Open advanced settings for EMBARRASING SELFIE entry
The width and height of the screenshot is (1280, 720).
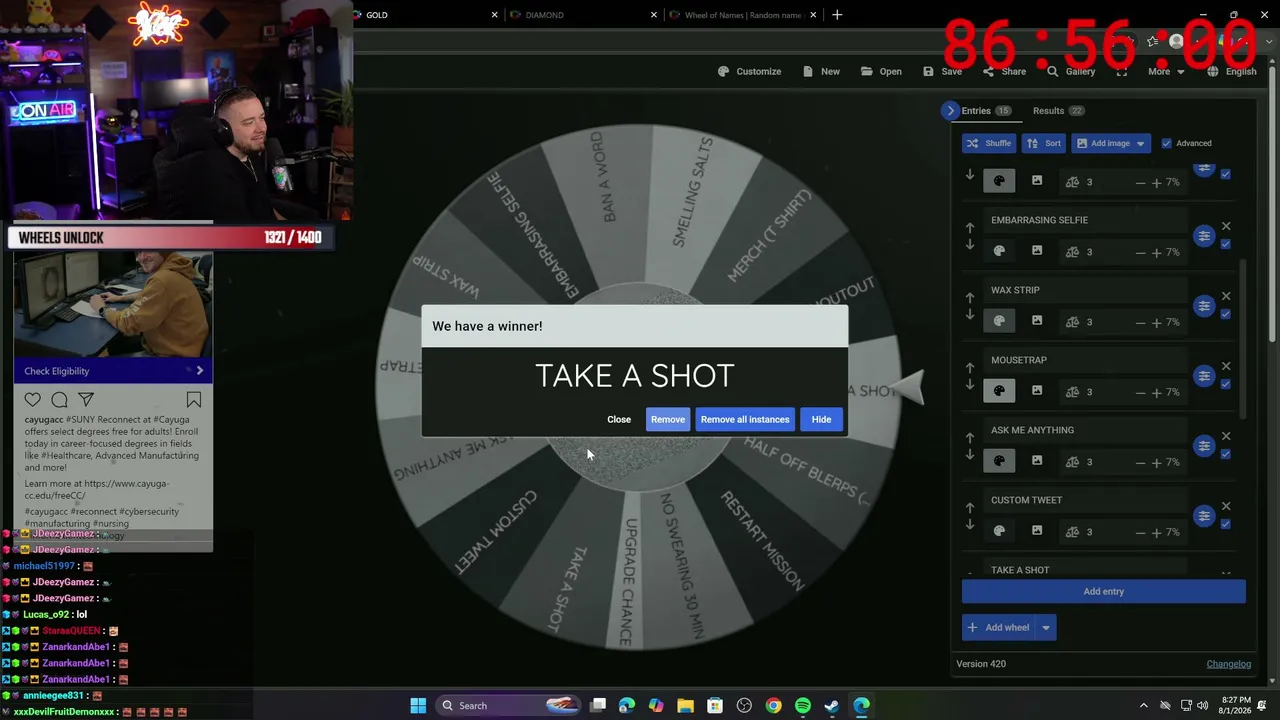(x=1204, y=236)
